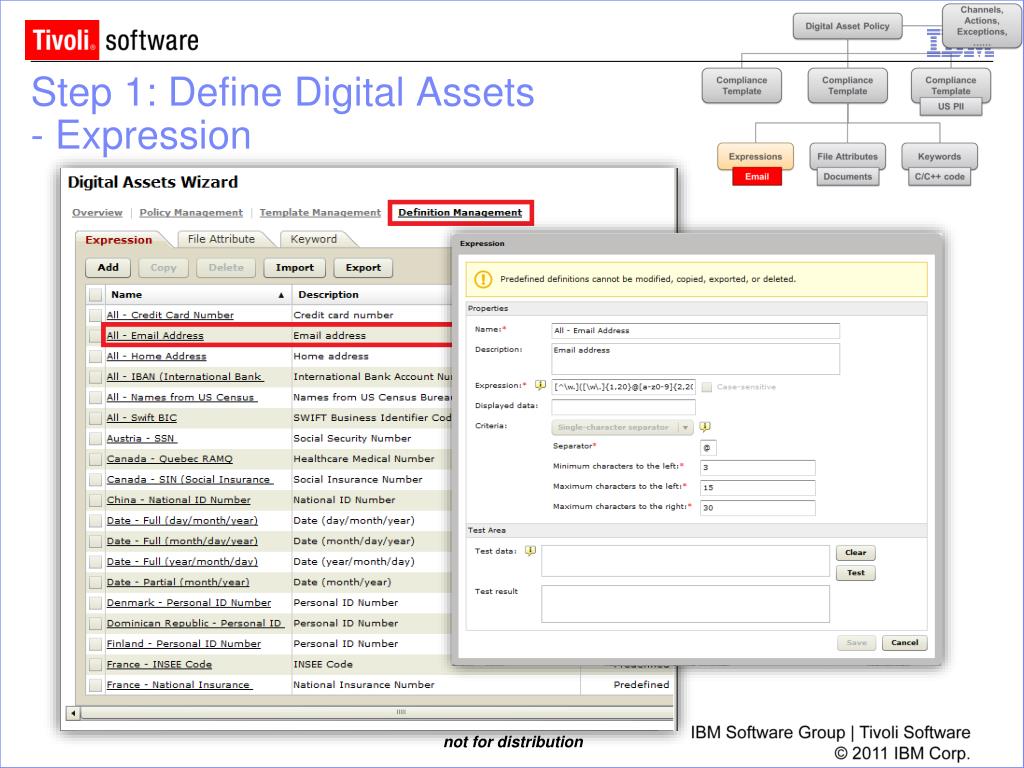Open All - Names from US Census link
1024x768 pixels.
click(182, 397)
